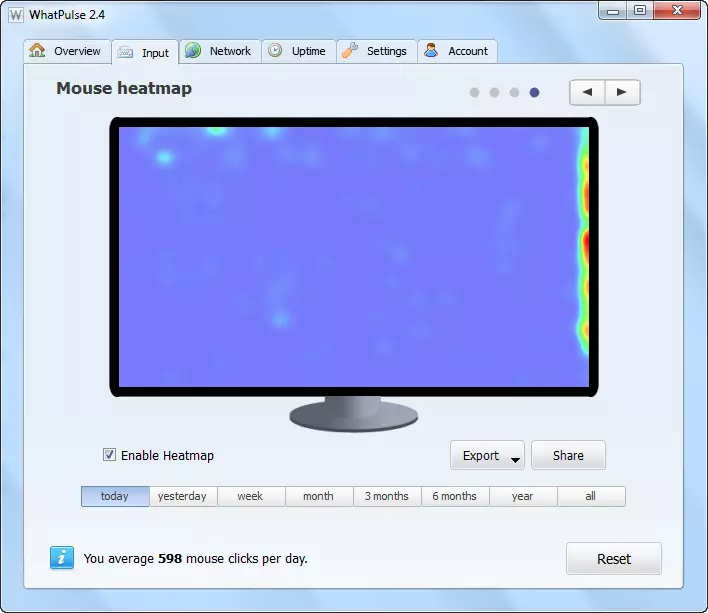Click the Mouse heatmap heading
This screenshot has height=613, width=708.
[x=124, y=88]
